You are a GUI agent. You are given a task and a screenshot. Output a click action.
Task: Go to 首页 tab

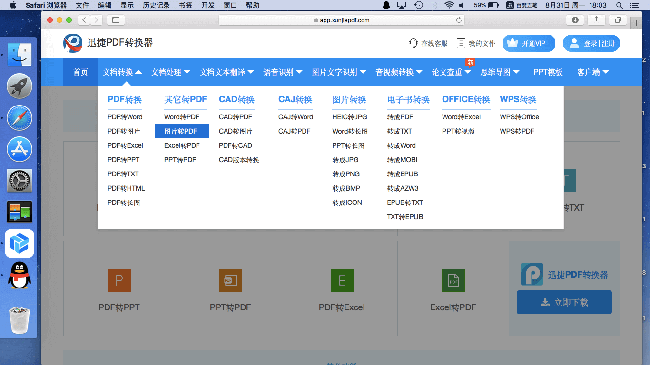[80, 72]
